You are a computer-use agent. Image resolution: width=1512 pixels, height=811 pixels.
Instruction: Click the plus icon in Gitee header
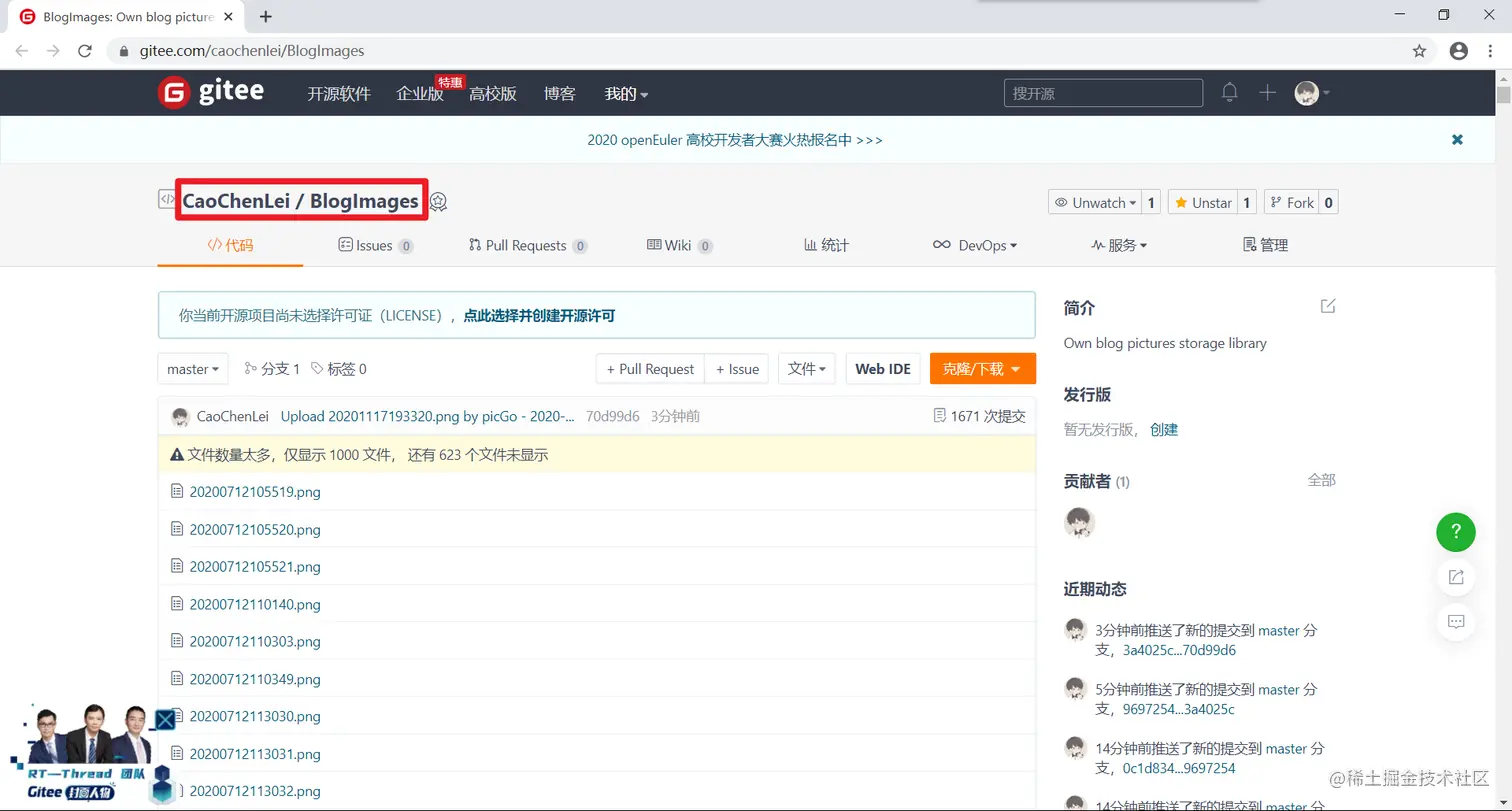1267,93
